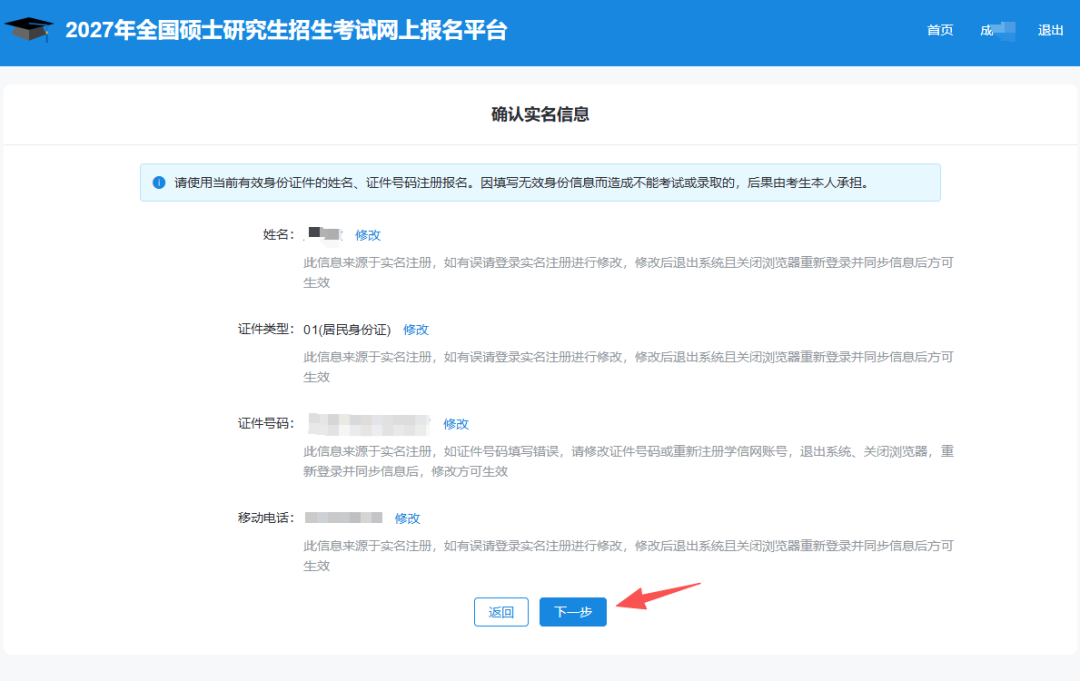Click the 证件类型 field label
This screenshot has height=681, width=1080.
266,329
